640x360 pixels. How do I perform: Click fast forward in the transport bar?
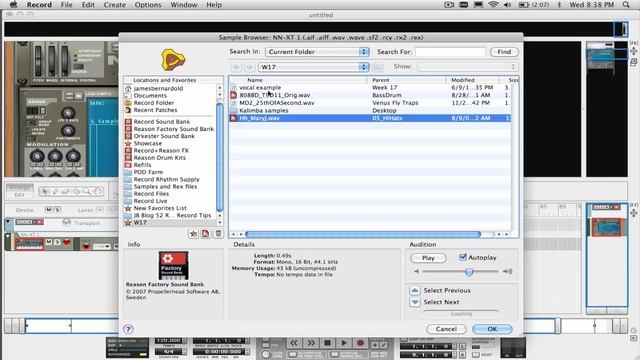click(x=311, y=343)
